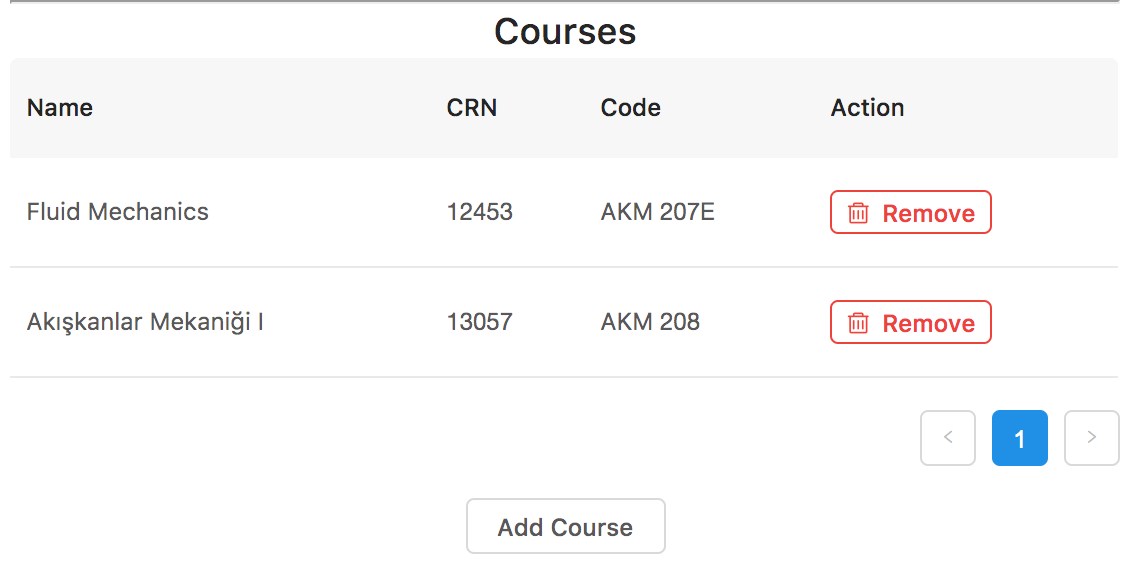
Task: Click Remove text in second row
Action: click(x=929, y=323)
